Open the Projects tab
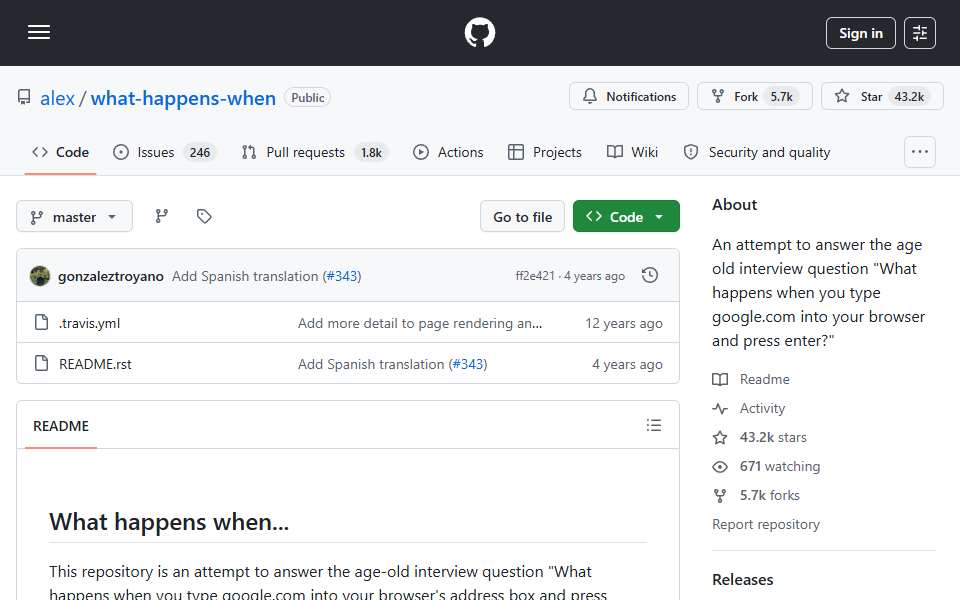 pos(544,152)
